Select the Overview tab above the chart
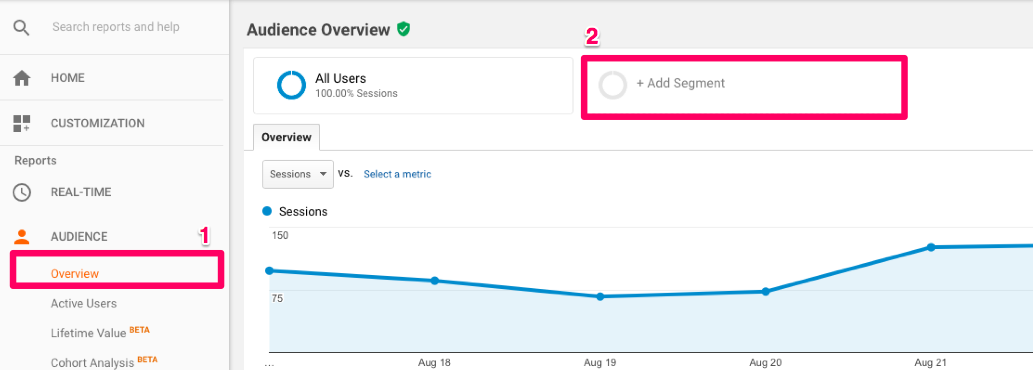 [x=286, y=138]
